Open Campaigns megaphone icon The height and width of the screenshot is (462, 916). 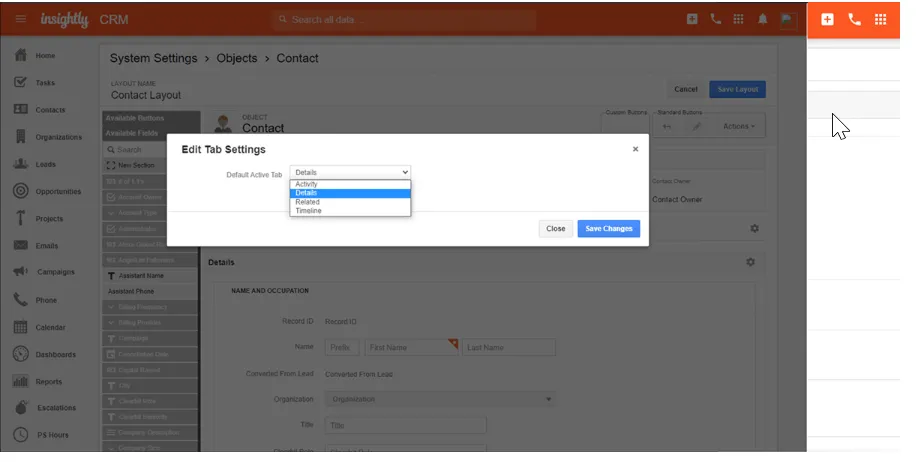click(20, 272)
